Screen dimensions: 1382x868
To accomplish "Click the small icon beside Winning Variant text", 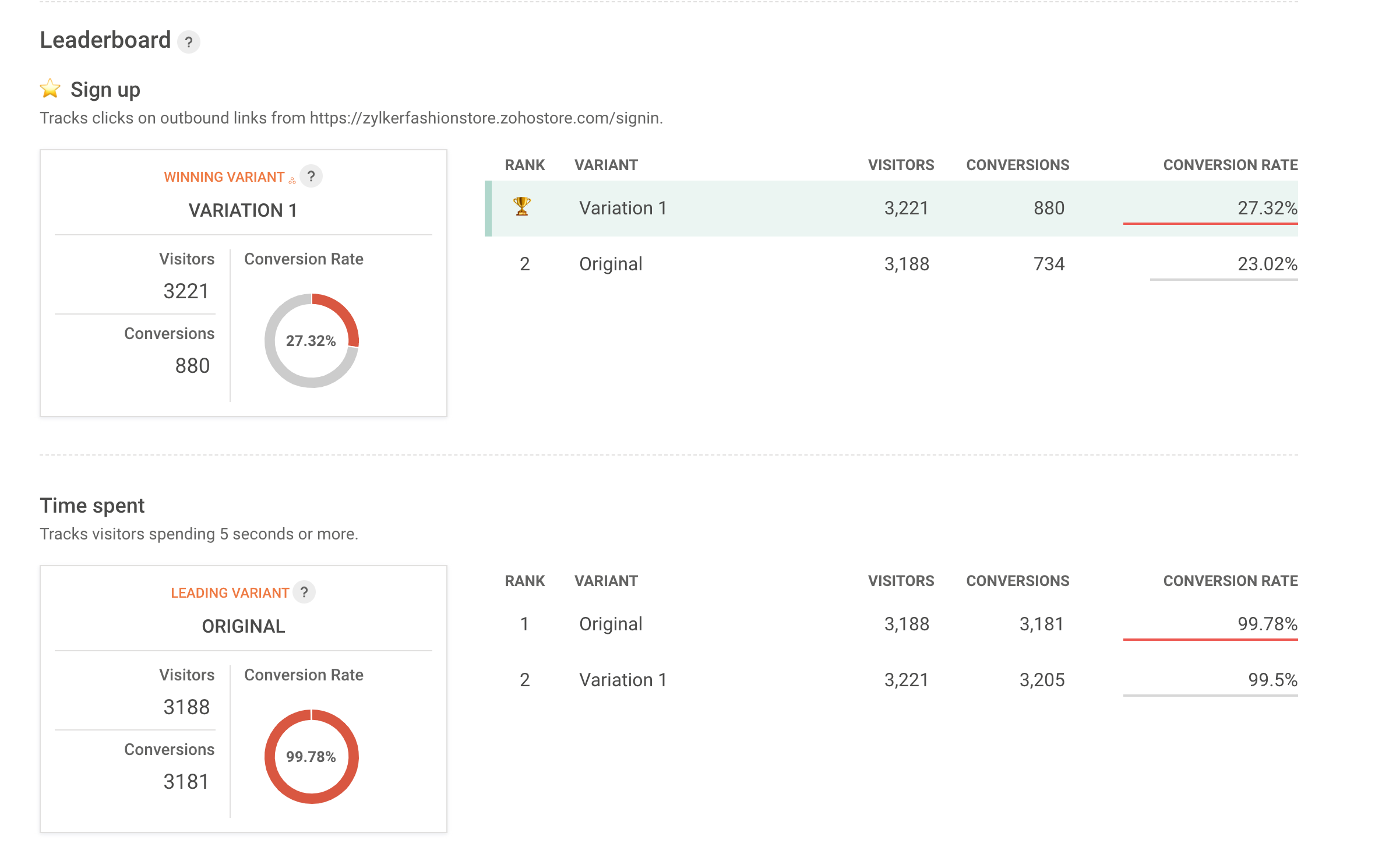I will point(292,181).
